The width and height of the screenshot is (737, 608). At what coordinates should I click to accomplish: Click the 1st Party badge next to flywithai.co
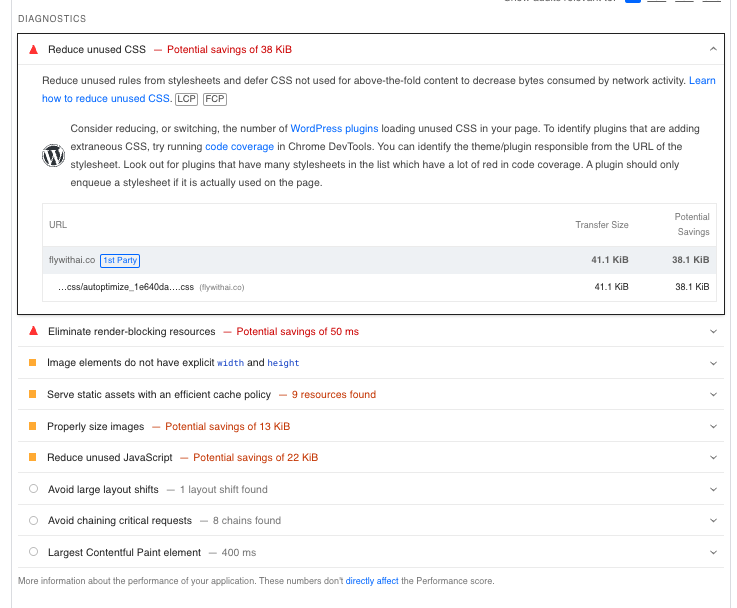[120, 260]
